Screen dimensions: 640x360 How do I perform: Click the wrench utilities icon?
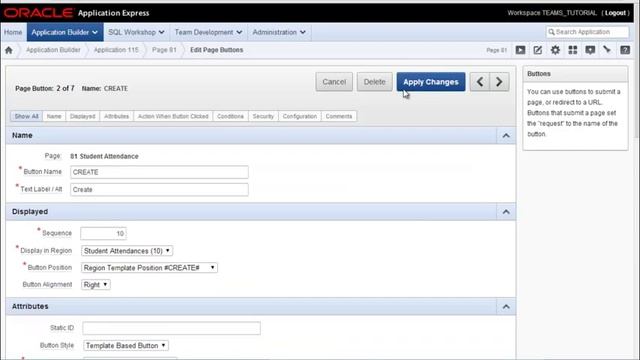click(607, 50)
